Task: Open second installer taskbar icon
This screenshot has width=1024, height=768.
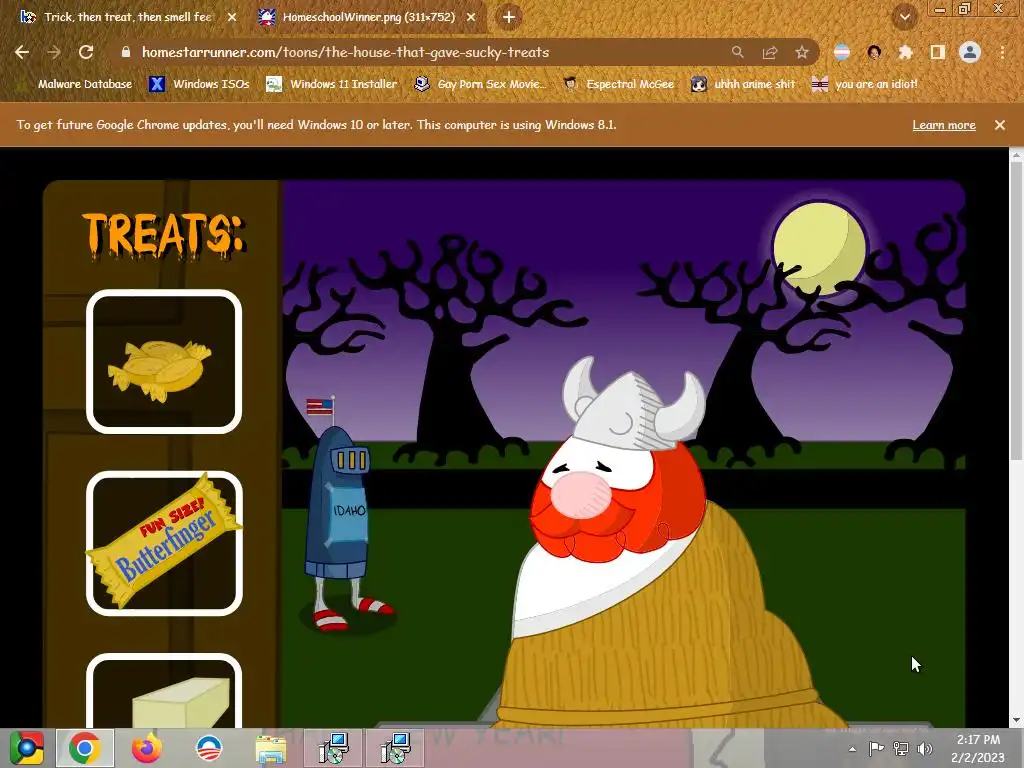Action: click(x=395, y=748)
